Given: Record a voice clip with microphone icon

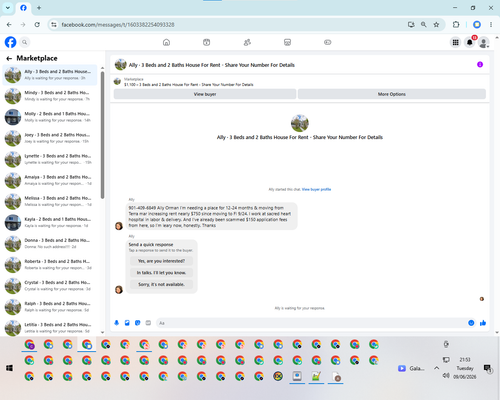Looking at the screenshot, I should point(117,323).
